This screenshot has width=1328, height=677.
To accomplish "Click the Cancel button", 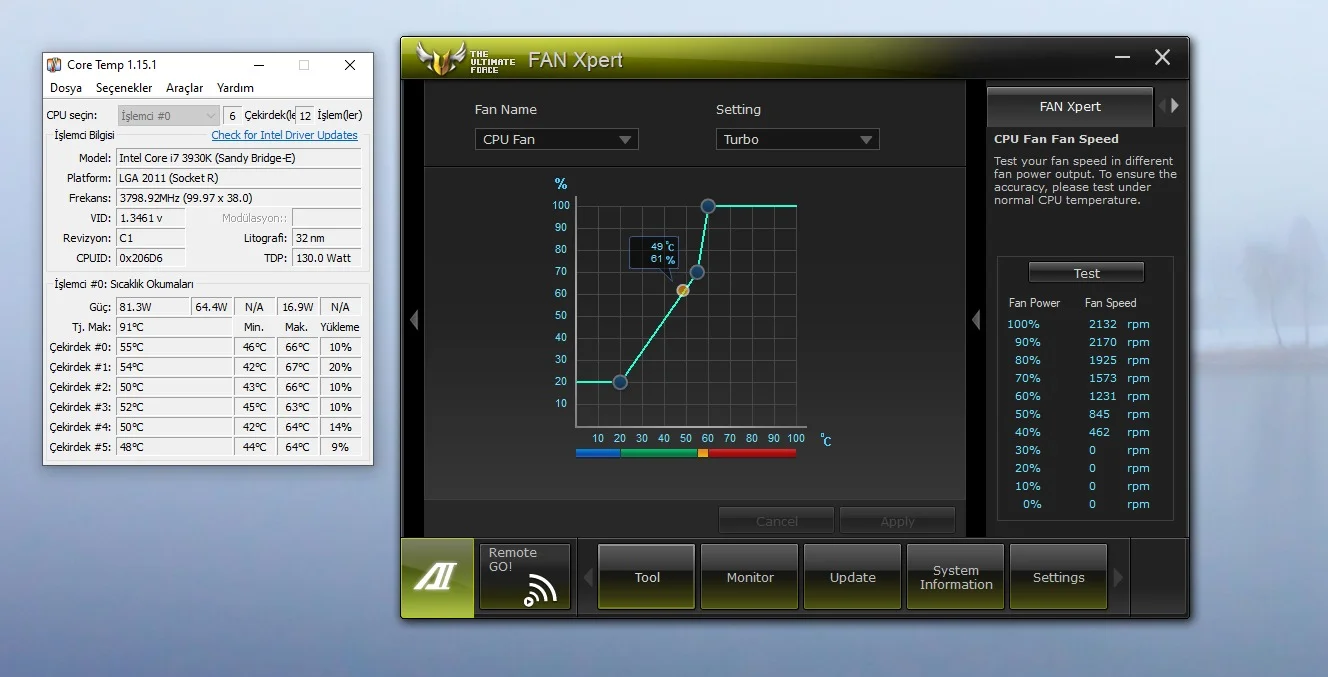I will (x=776, y=521).
